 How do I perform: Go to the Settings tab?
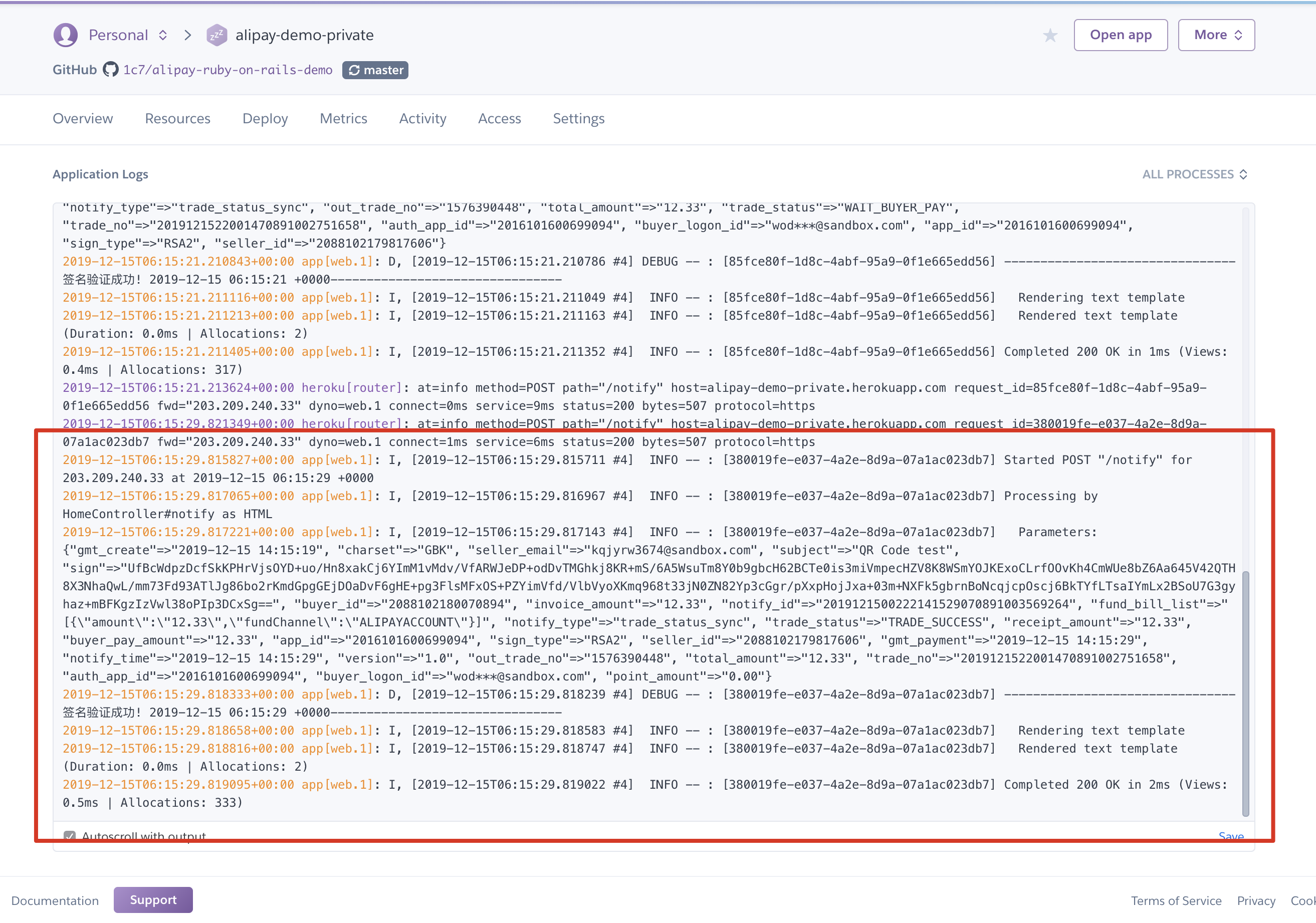coord(578,119)
